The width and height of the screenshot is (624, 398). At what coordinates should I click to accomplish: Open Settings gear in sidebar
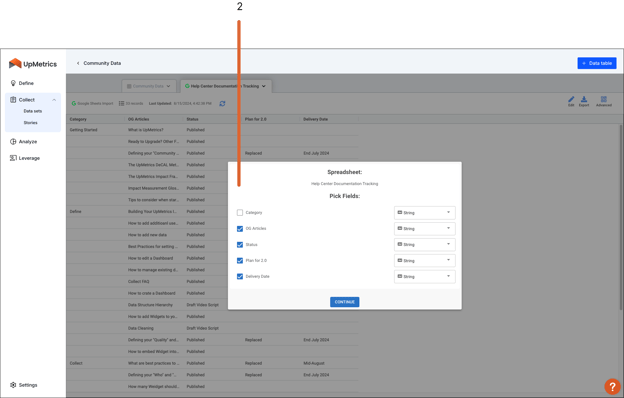pos(13,385)
